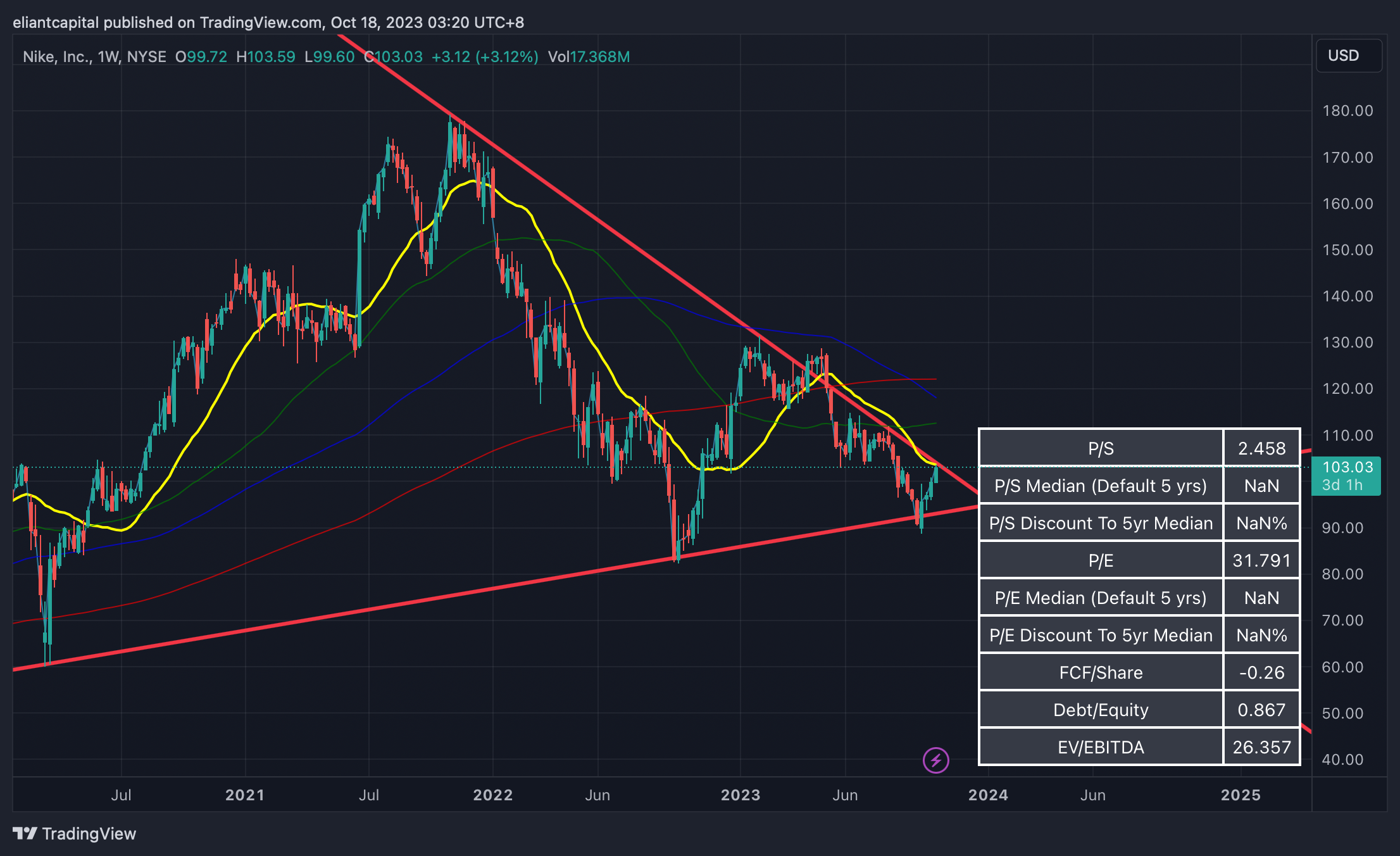Click the Debt/Equity table row
This screenshot has width=1400, height=856.
(x=1101, y=710)
